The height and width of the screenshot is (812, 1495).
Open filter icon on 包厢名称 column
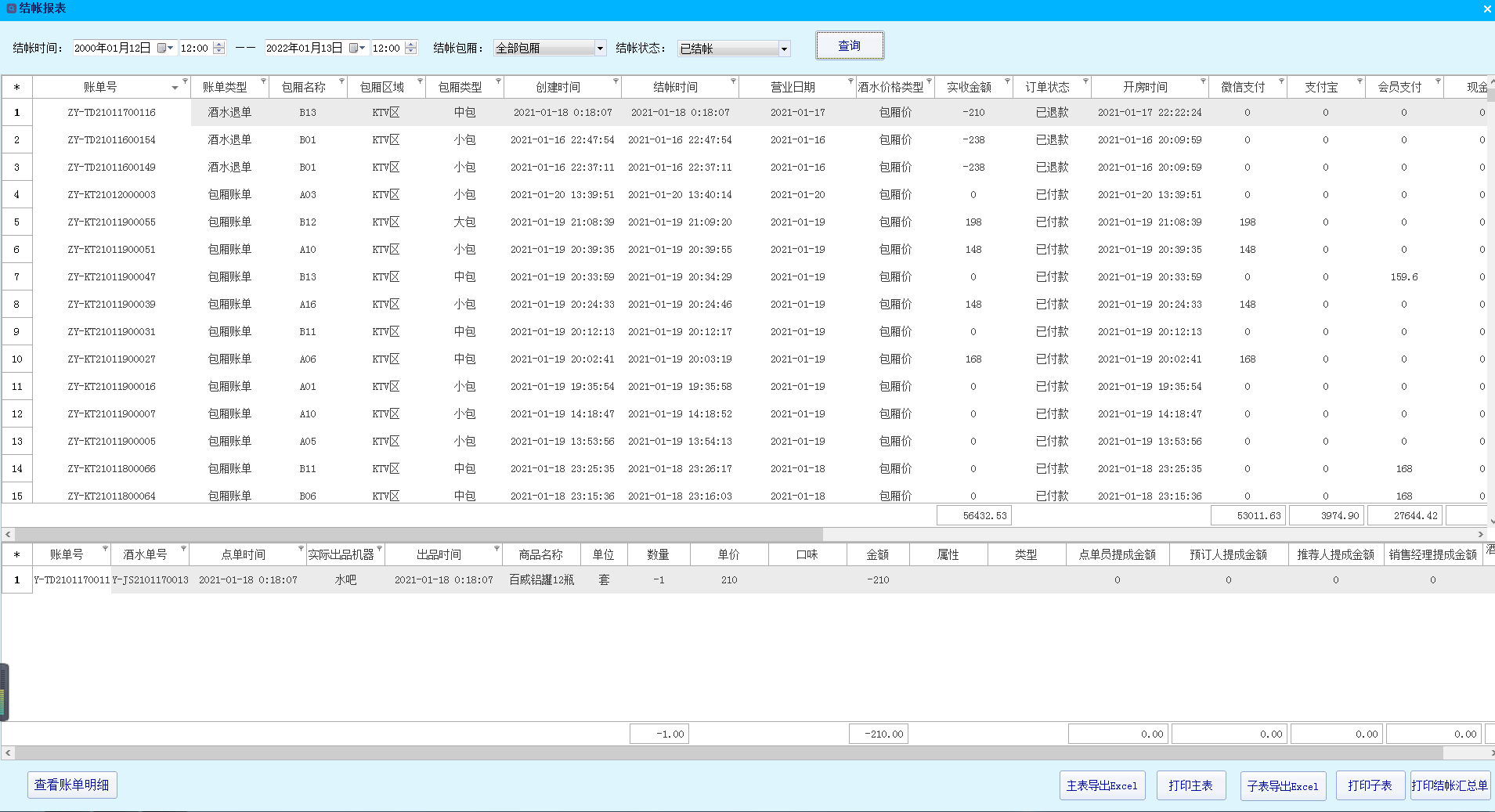[x=341, y=81]
